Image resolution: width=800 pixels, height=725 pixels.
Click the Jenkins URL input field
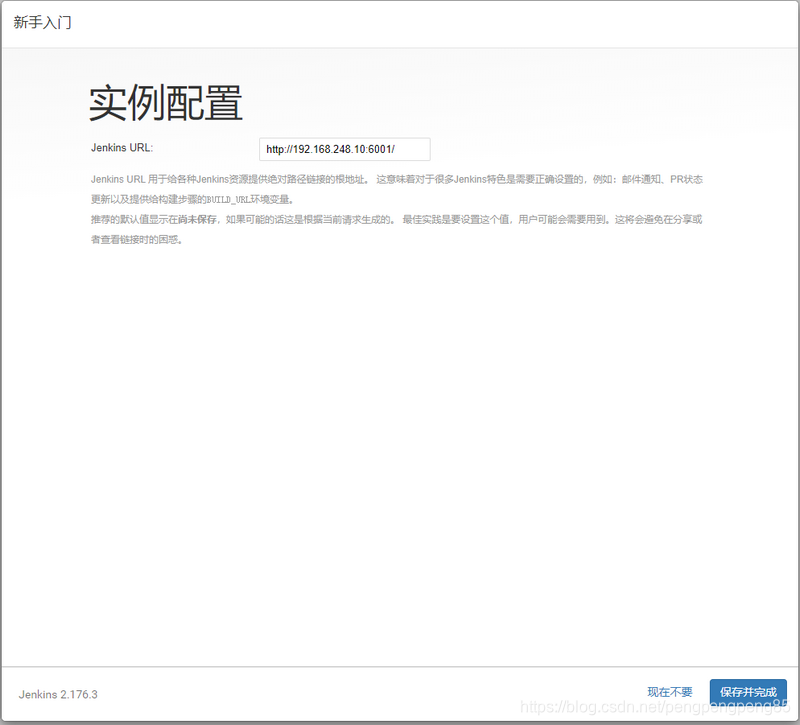coord(344,149)
